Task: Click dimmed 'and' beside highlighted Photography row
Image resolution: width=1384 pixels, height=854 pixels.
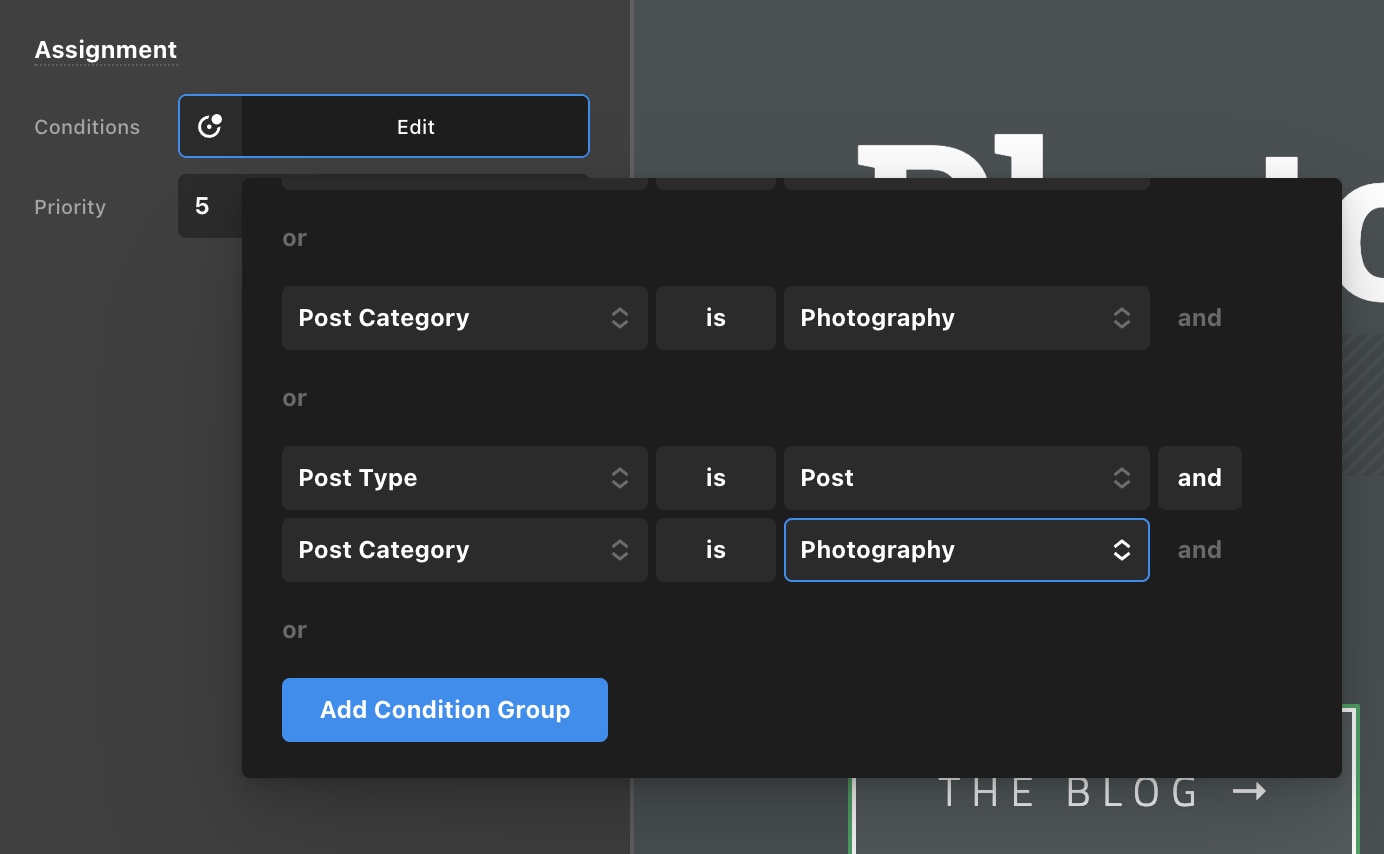Action: coord(1200,550)
